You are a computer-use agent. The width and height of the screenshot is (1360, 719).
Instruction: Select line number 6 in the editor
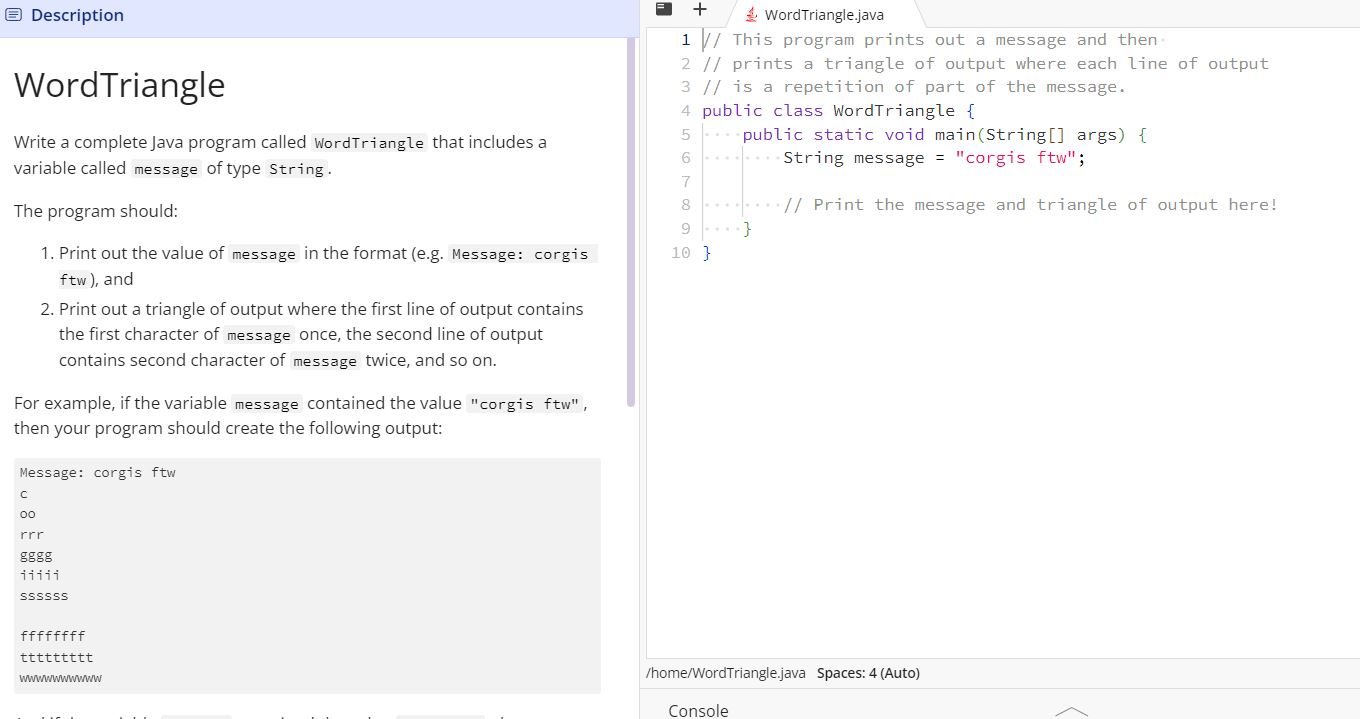(685, 157)
